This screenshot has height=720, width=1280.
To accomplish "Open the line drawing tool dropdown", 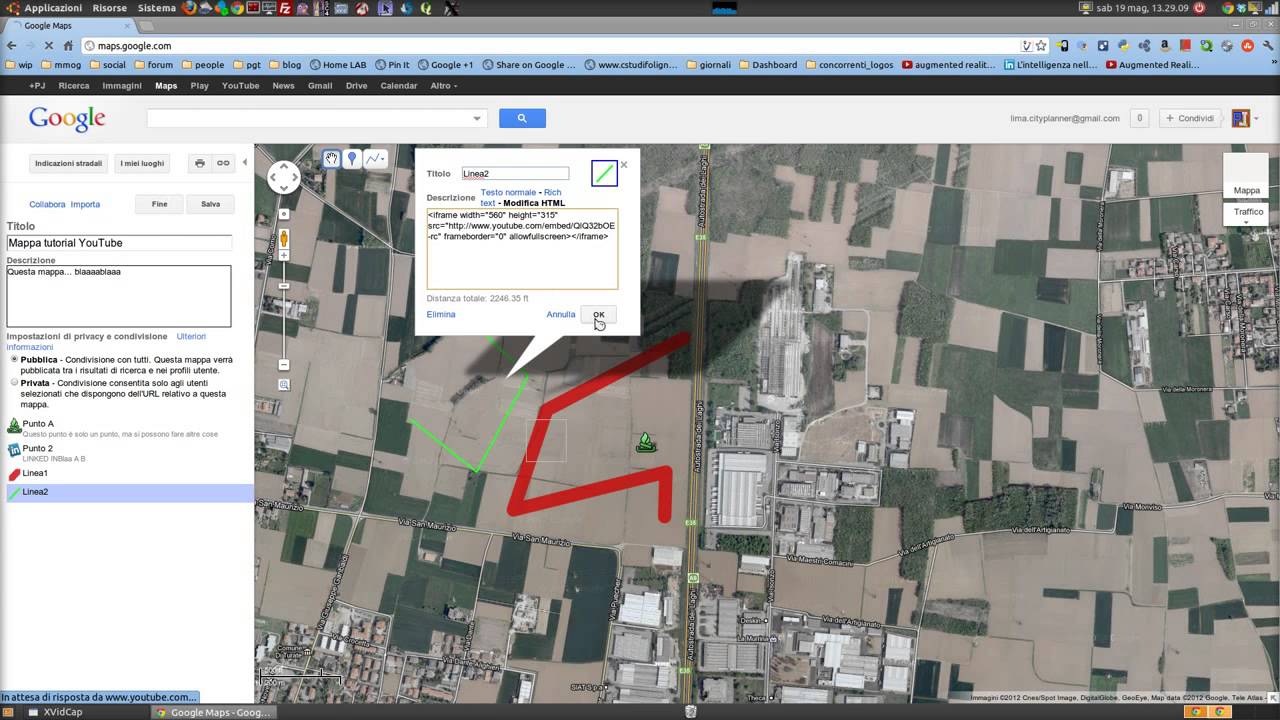I will click(x=375, y=159).
